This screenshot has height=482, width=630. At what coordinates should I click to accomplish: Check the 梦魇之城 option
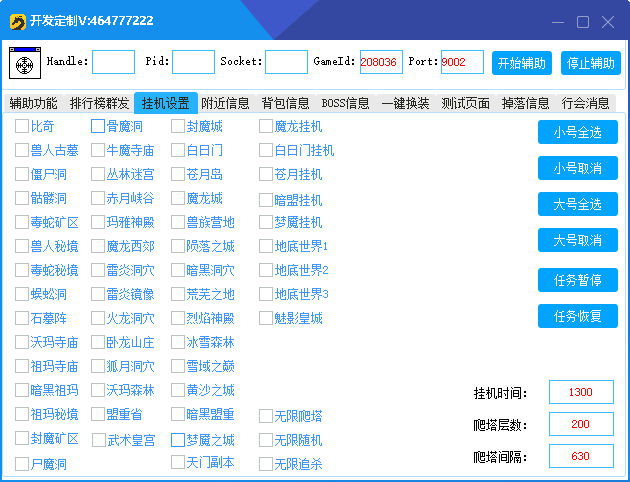coord(178,440)
